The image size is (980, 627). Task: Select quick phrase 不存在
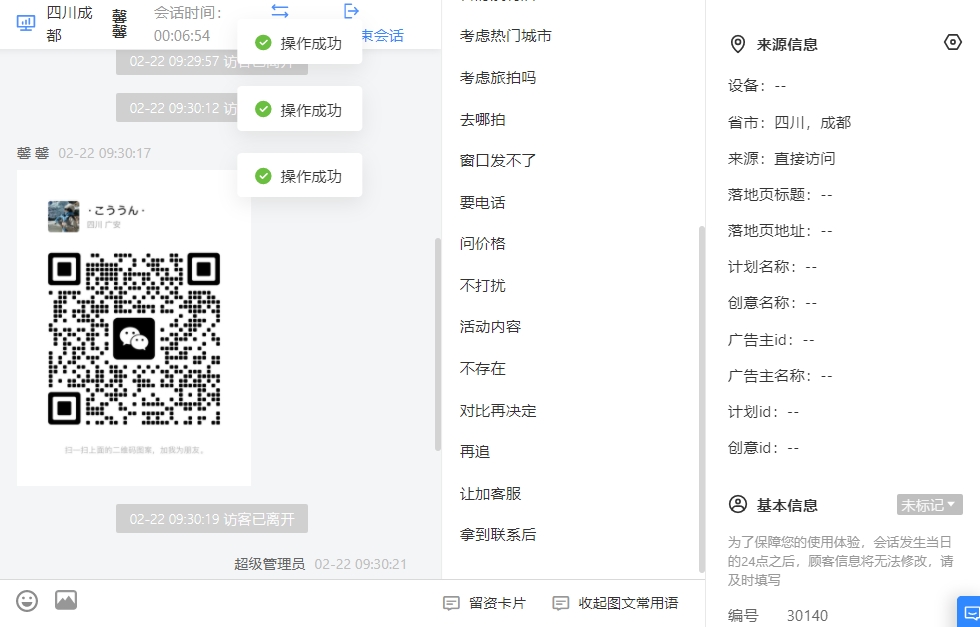482,369
